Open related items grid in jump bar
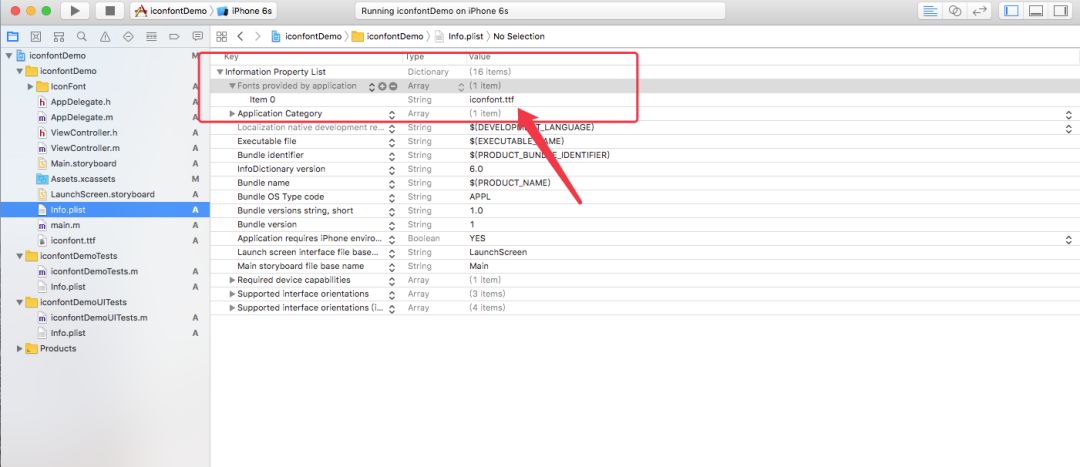Image resolution: width=1080 pixels, height=467 pixels. (221, 37)
